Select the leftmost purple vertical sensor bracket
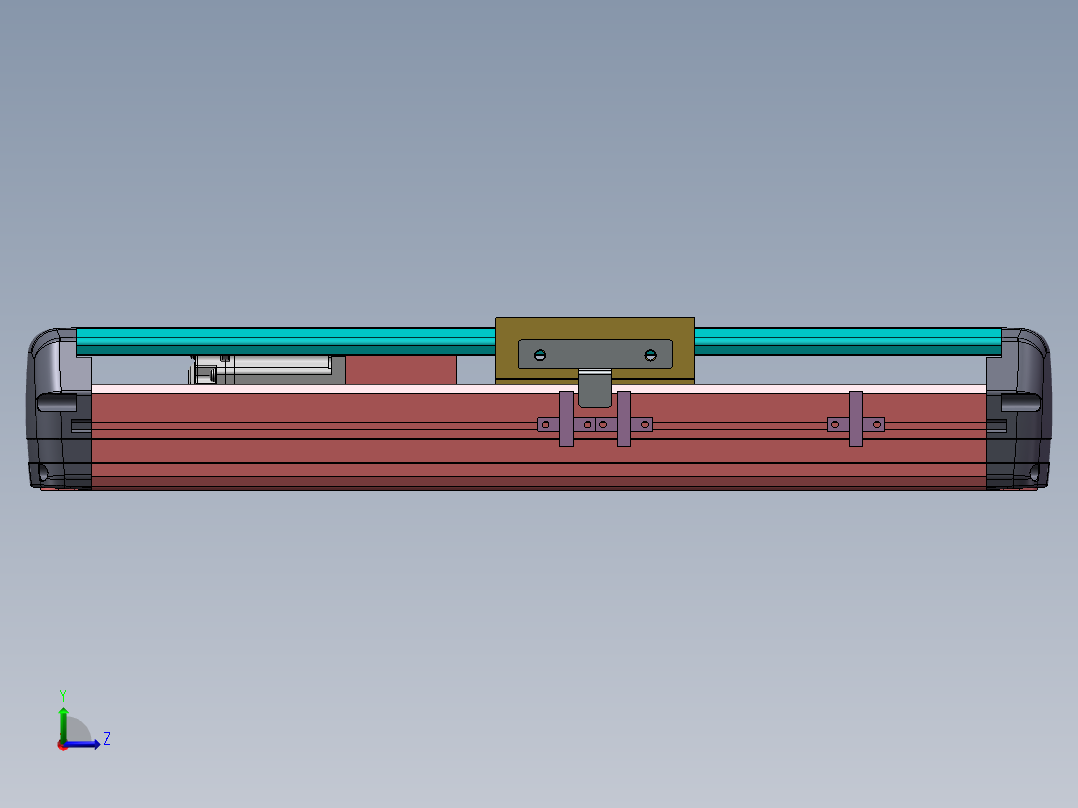 (x=566, y=419)
